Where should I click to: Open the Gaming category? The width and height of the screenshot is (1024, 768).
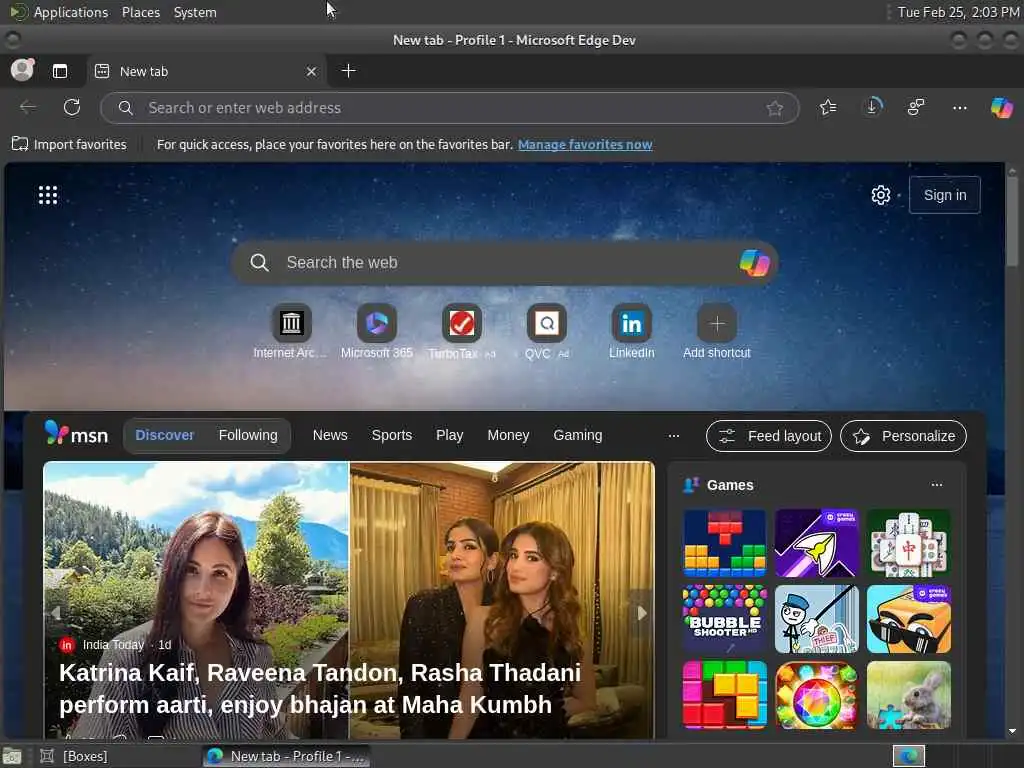[x=577, y=435]
